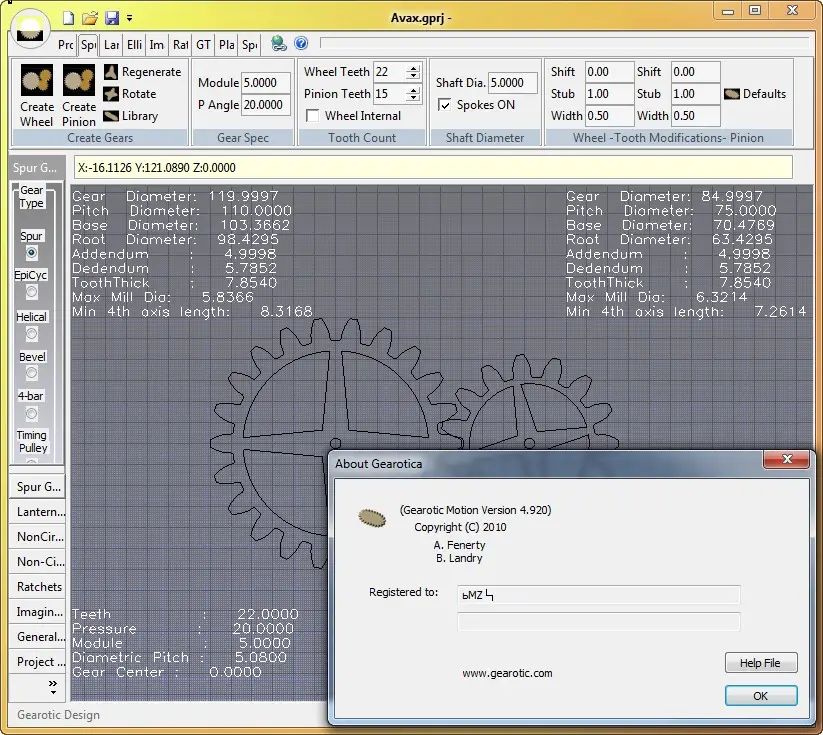Increase Wheel Teeth with up arrow
Screen dimensions: 823x735
pyautogui.click(x=414, y=67)
